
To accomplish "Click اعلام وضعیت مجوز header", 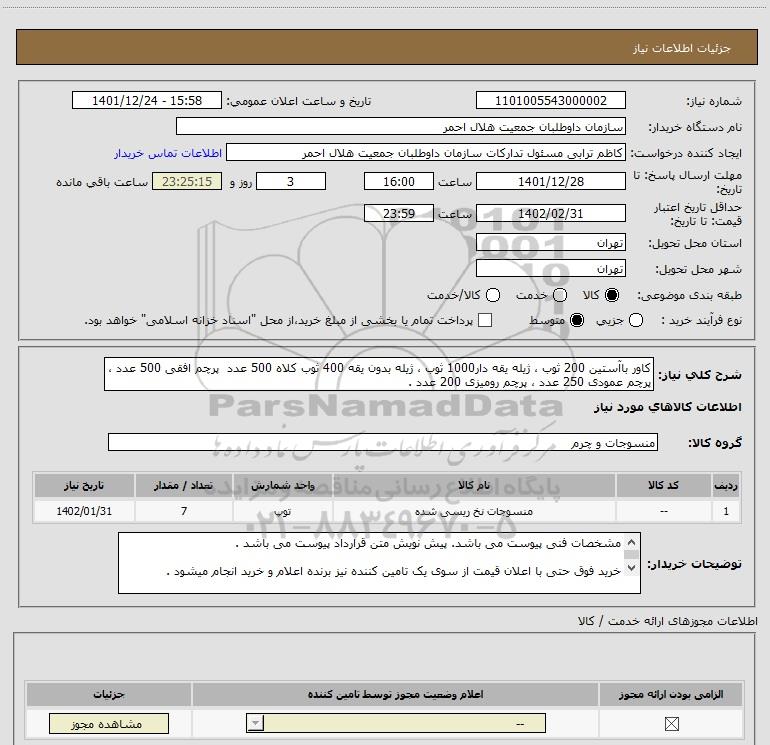I will [x=395, y=694].
